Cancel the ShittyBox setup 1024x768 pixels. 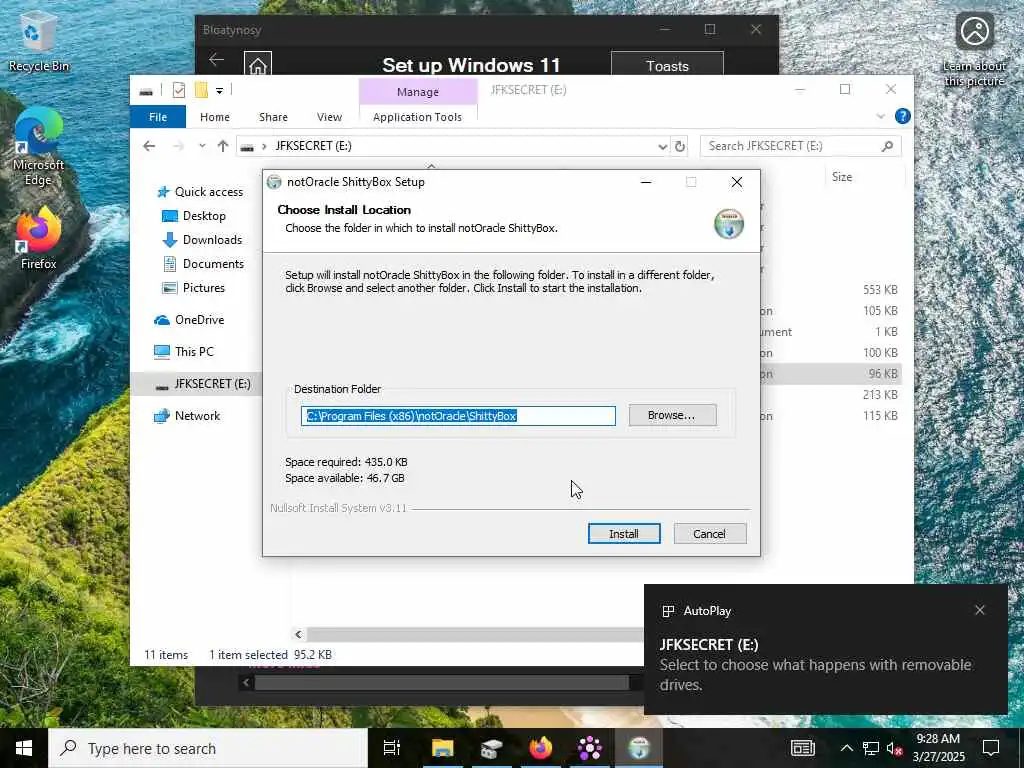coord(709,534)
